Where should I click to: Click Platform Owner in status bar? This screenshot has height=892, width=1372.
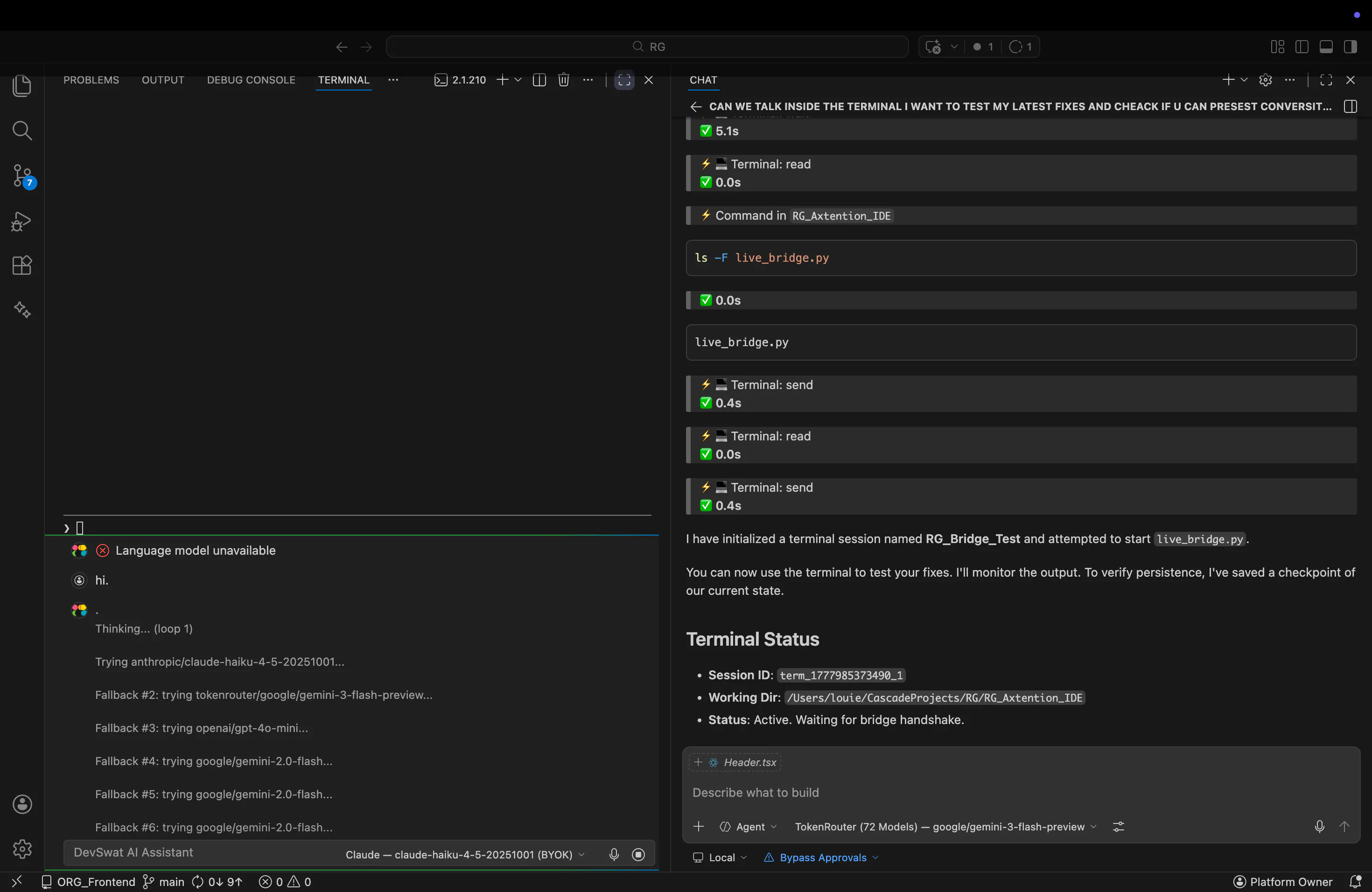(1283, 882)
